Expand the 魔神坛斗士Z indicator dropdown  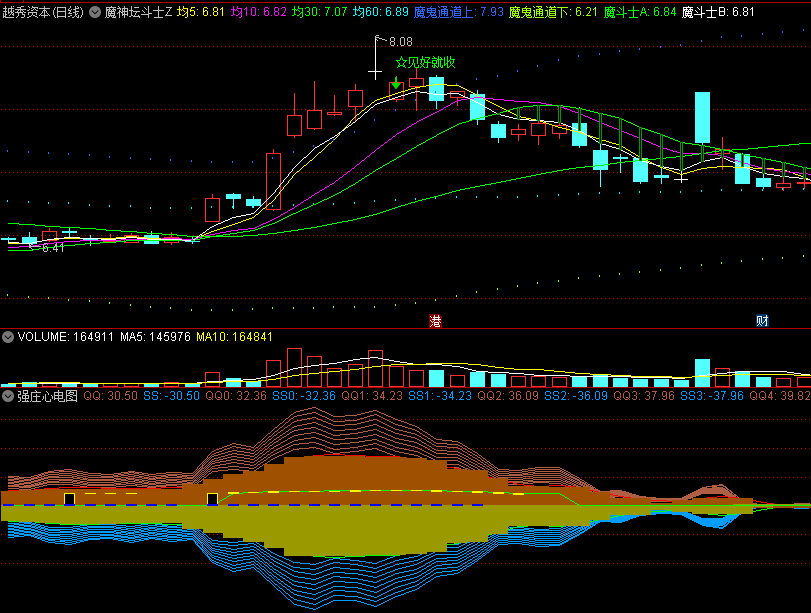tap(95, 12)
